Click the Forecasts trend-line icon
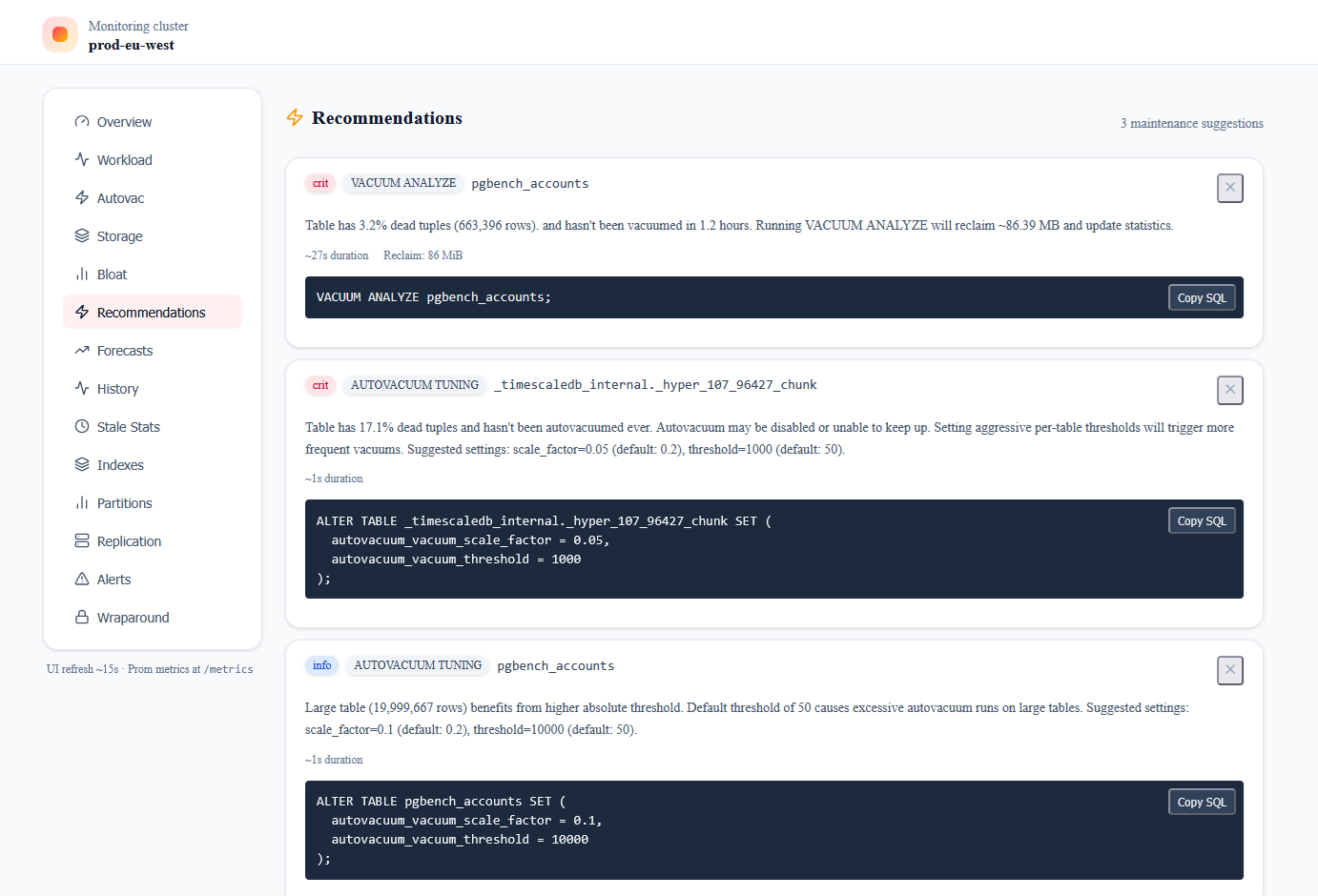 82,350
